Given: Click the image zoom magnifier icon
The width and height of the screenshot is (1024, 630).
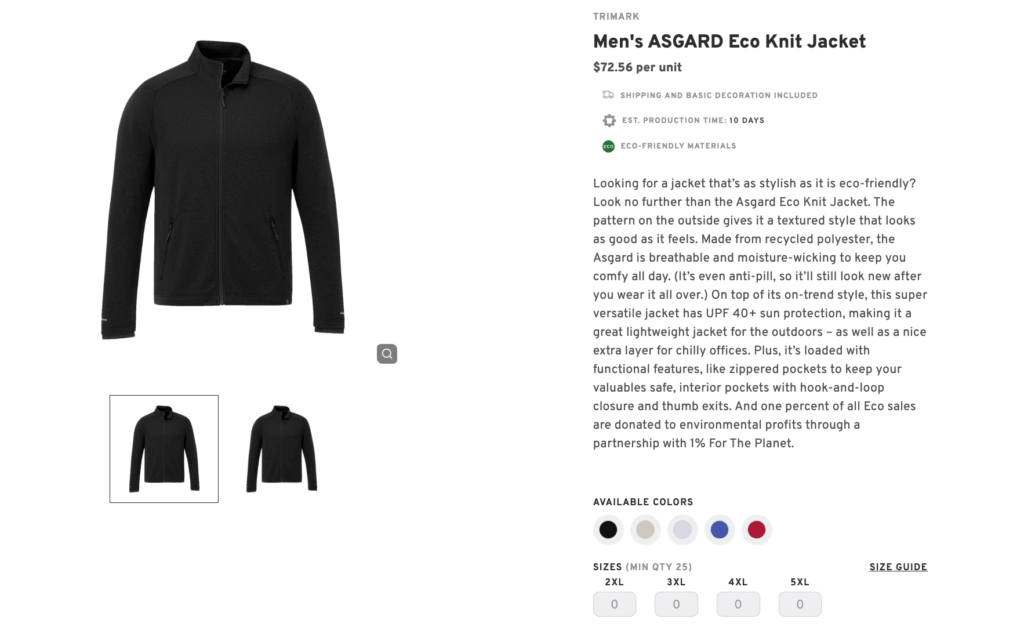Looking at the screenshot, I should (387, 353).
